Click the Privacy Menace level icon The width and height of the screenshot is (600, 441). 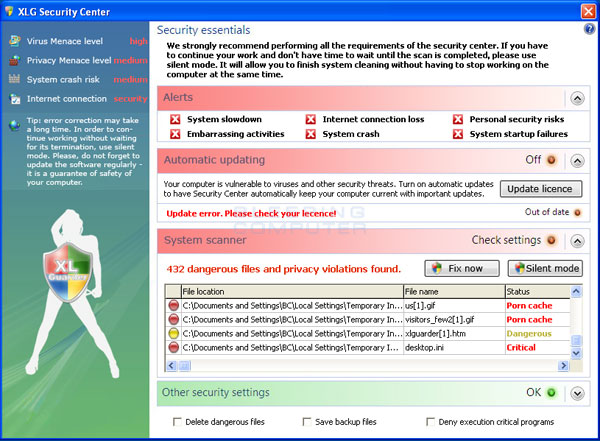15,60
